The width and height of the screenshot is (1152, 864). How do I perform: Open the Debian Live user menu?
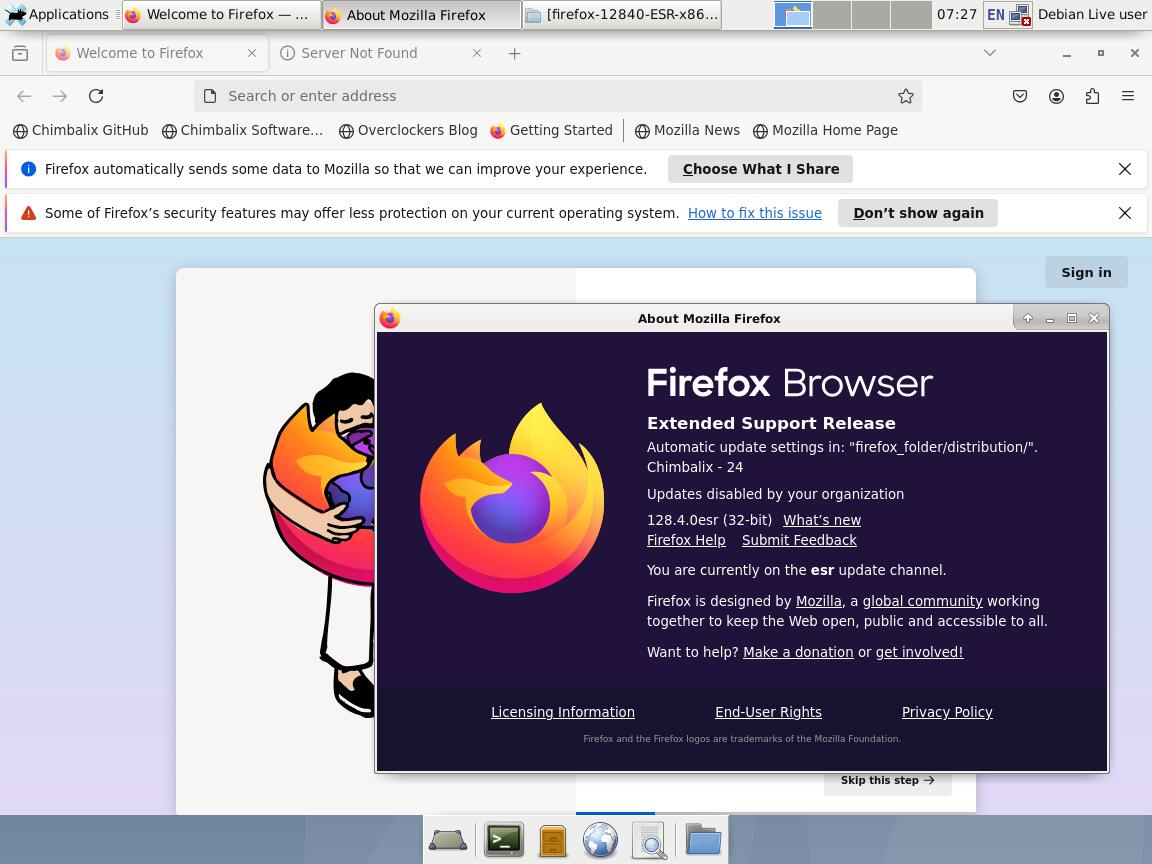1092,15
